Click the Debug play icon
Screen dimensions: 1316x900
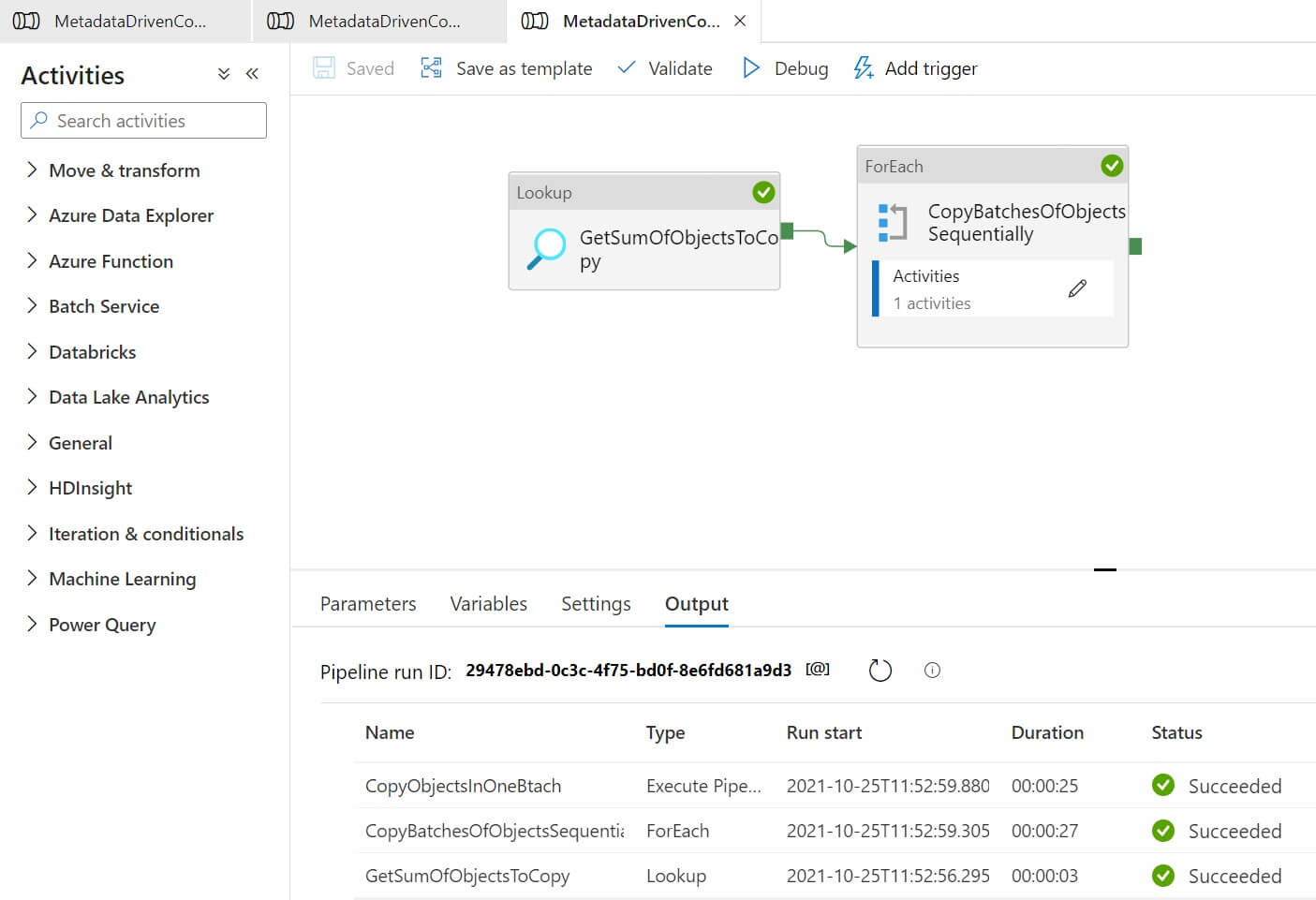[750, 68]
